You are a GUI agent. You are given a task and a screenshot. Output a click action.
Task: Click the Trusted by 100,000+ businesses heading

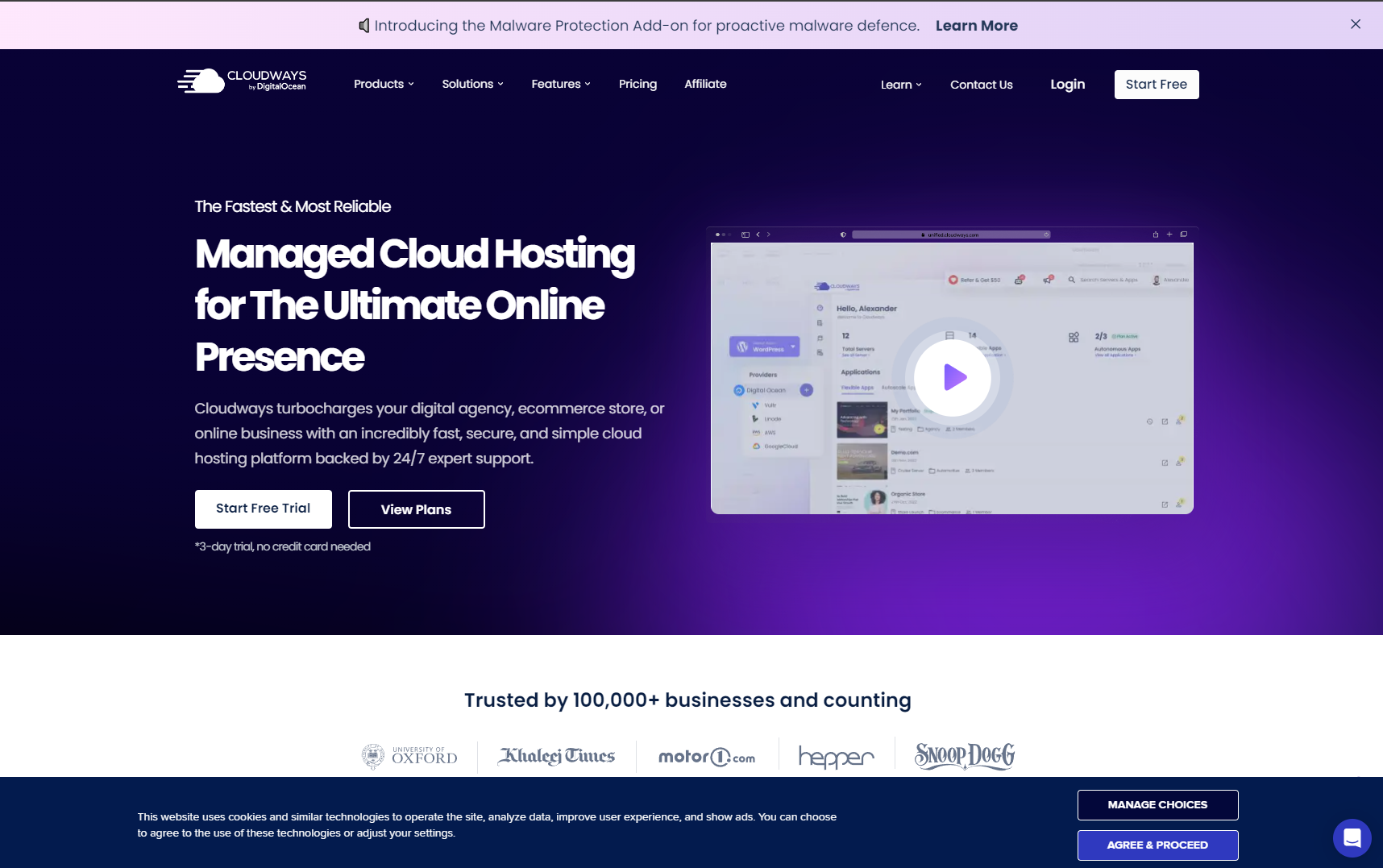click(687, 700)
